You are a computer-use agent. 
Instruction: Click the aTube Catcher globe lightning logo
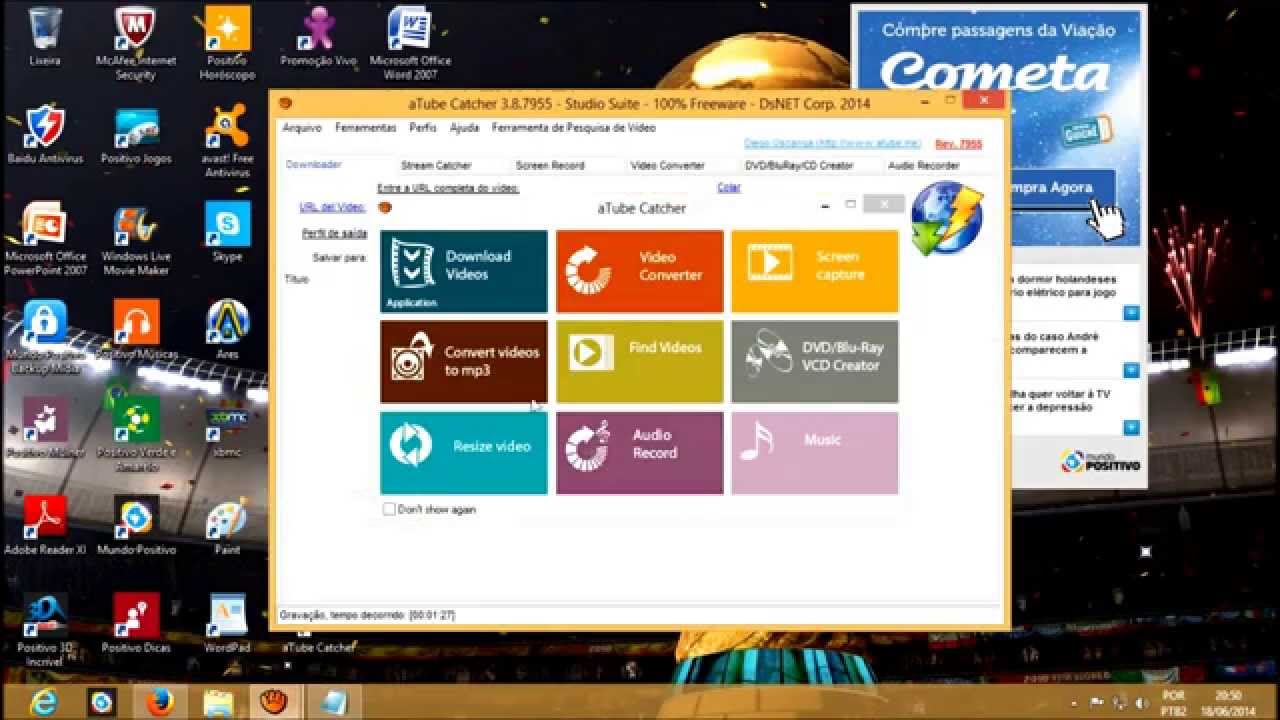tap(948, 216)
